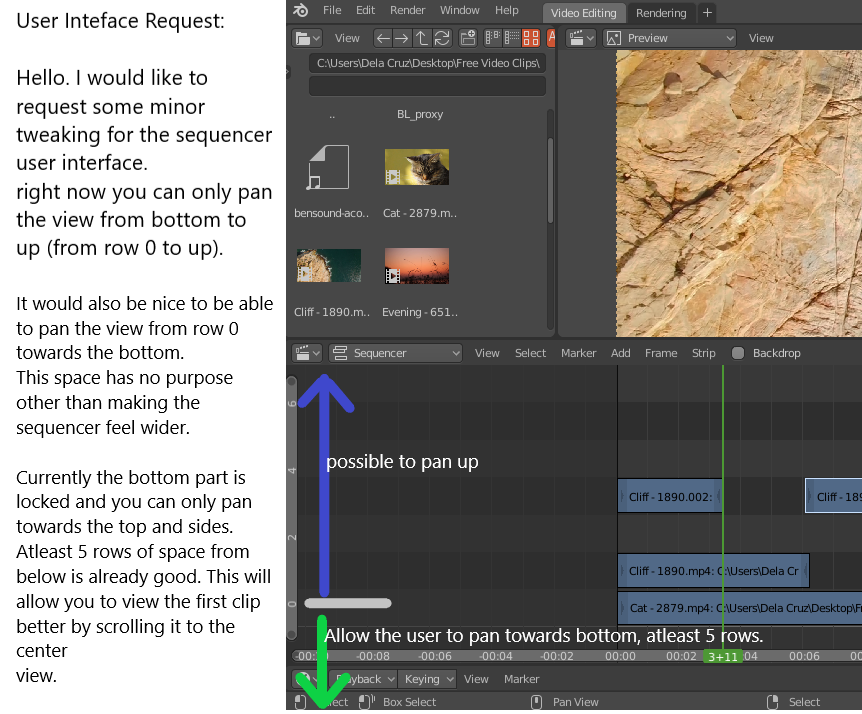
Task: Click the empty file name field below path
Action: [427, 86]
